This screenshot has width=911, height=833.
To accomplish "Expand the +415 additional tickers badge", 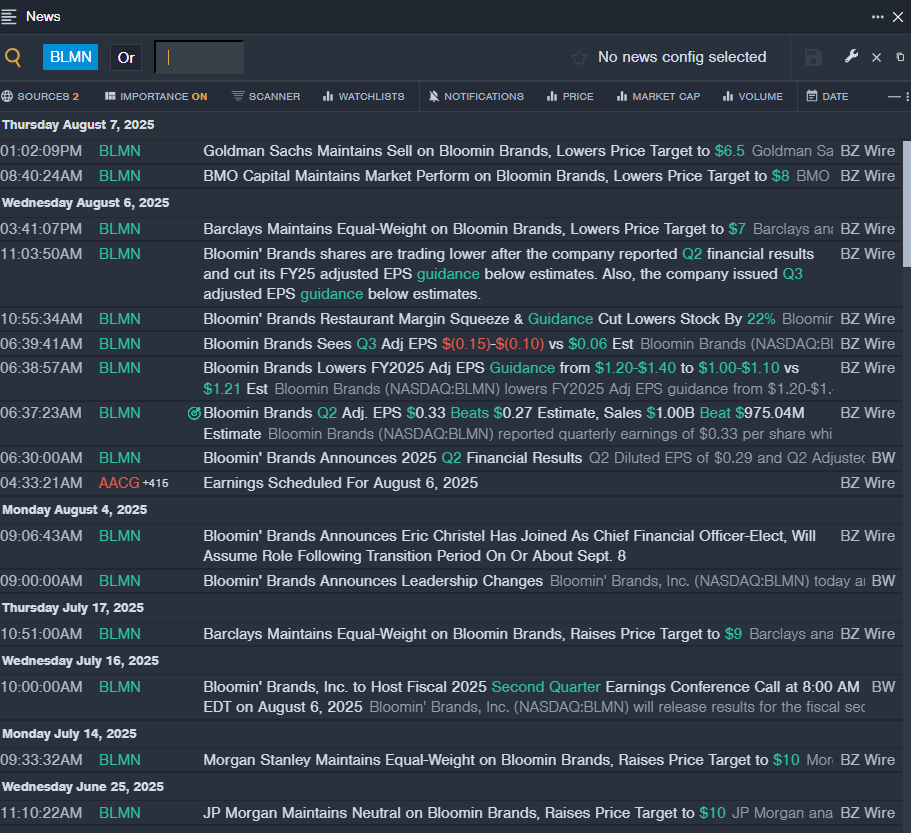I will (156, 483).
